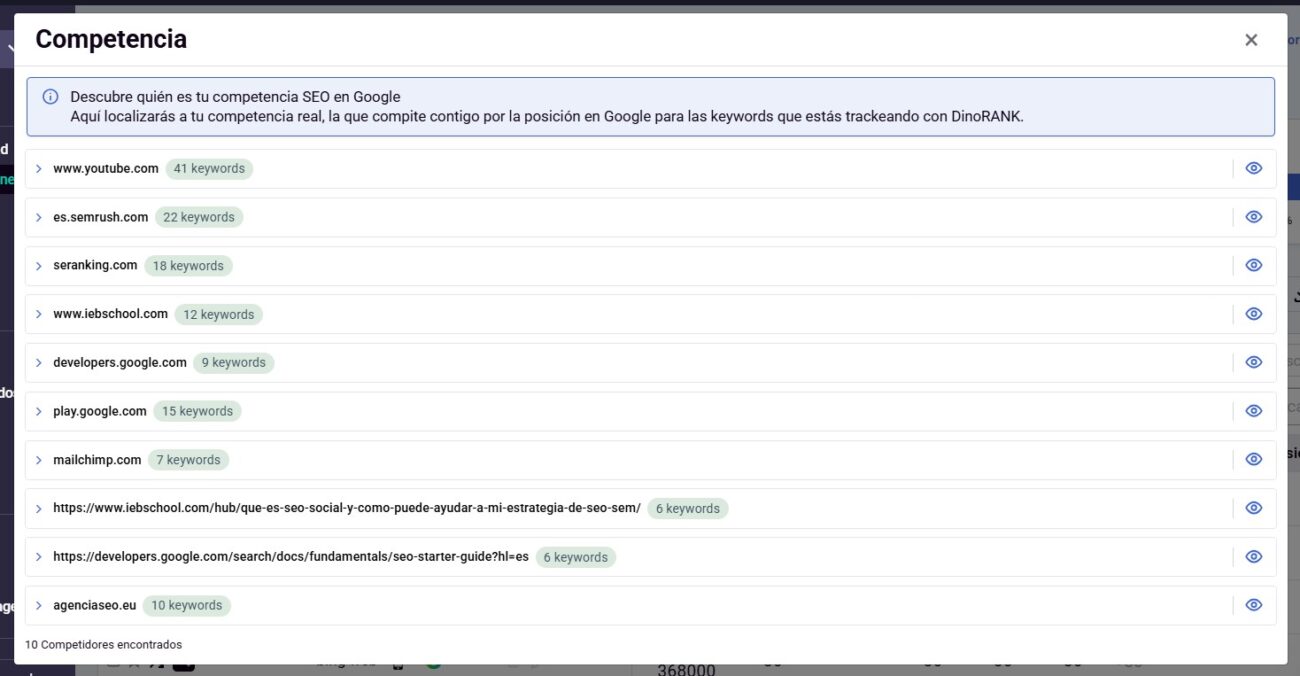Toggle eye icon for seo-starter-guide URL row

1254,556
